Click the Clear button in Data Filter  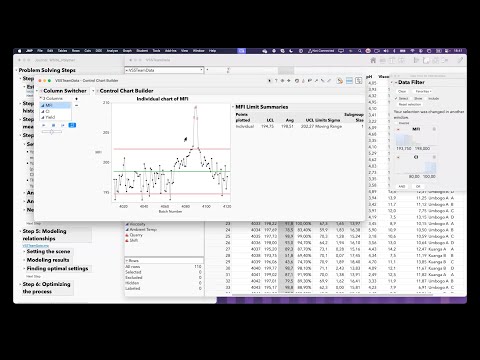click(x=402, y=91)
